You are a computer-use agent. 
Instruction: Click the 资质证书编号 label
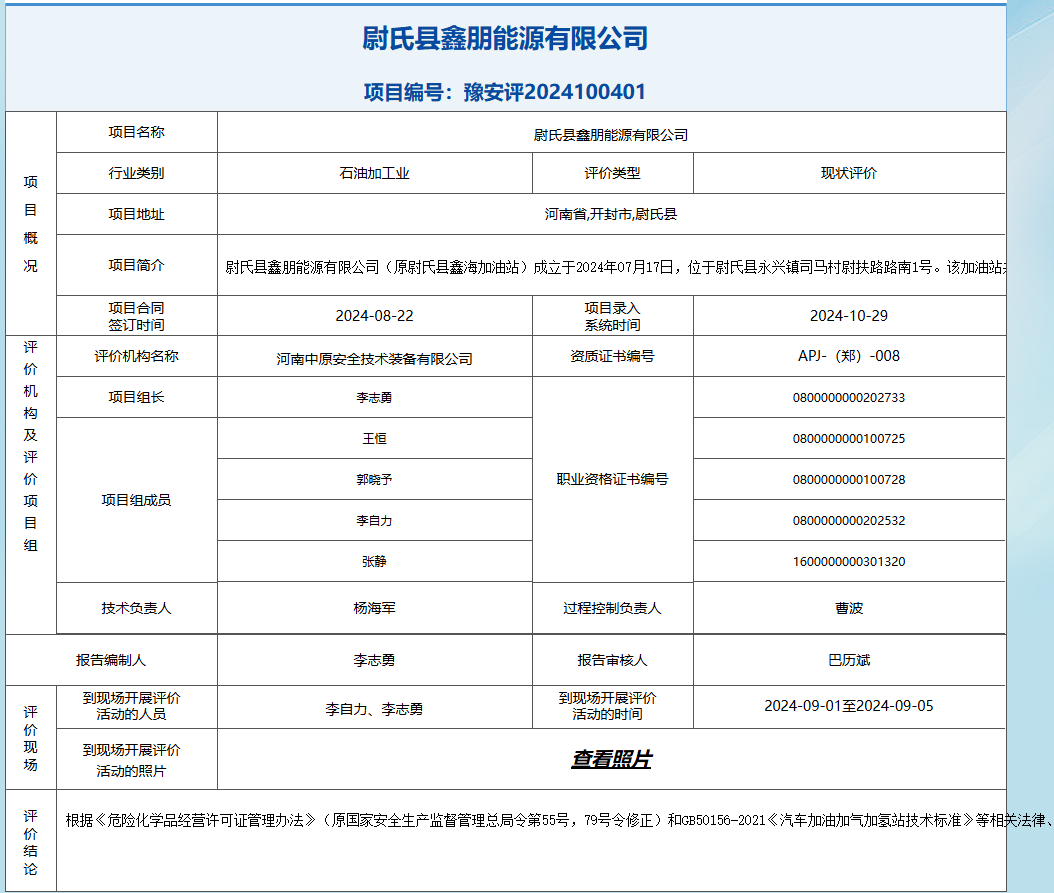coord(612,356)
